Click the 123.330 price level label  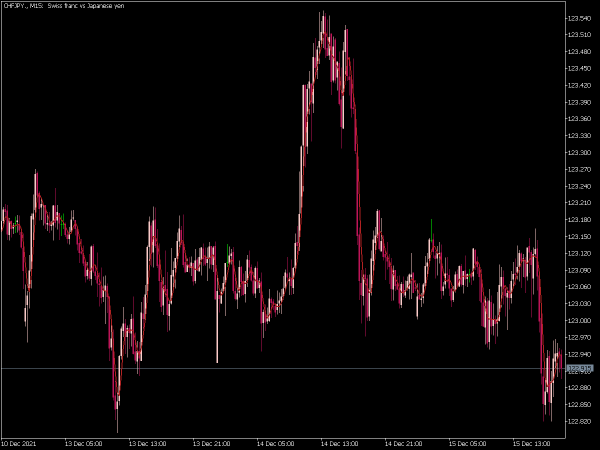(579, 135)
